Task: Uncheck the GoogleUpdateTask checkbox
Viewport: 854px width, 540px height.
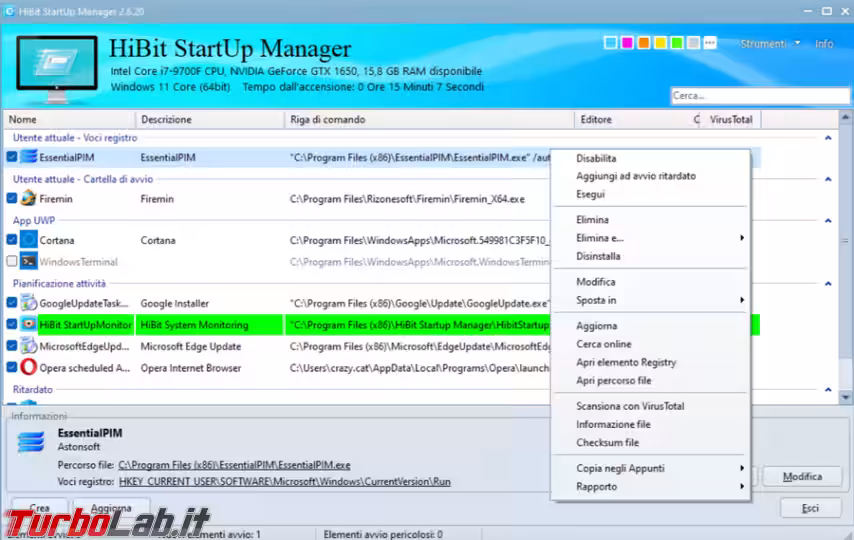Action: 11,303
